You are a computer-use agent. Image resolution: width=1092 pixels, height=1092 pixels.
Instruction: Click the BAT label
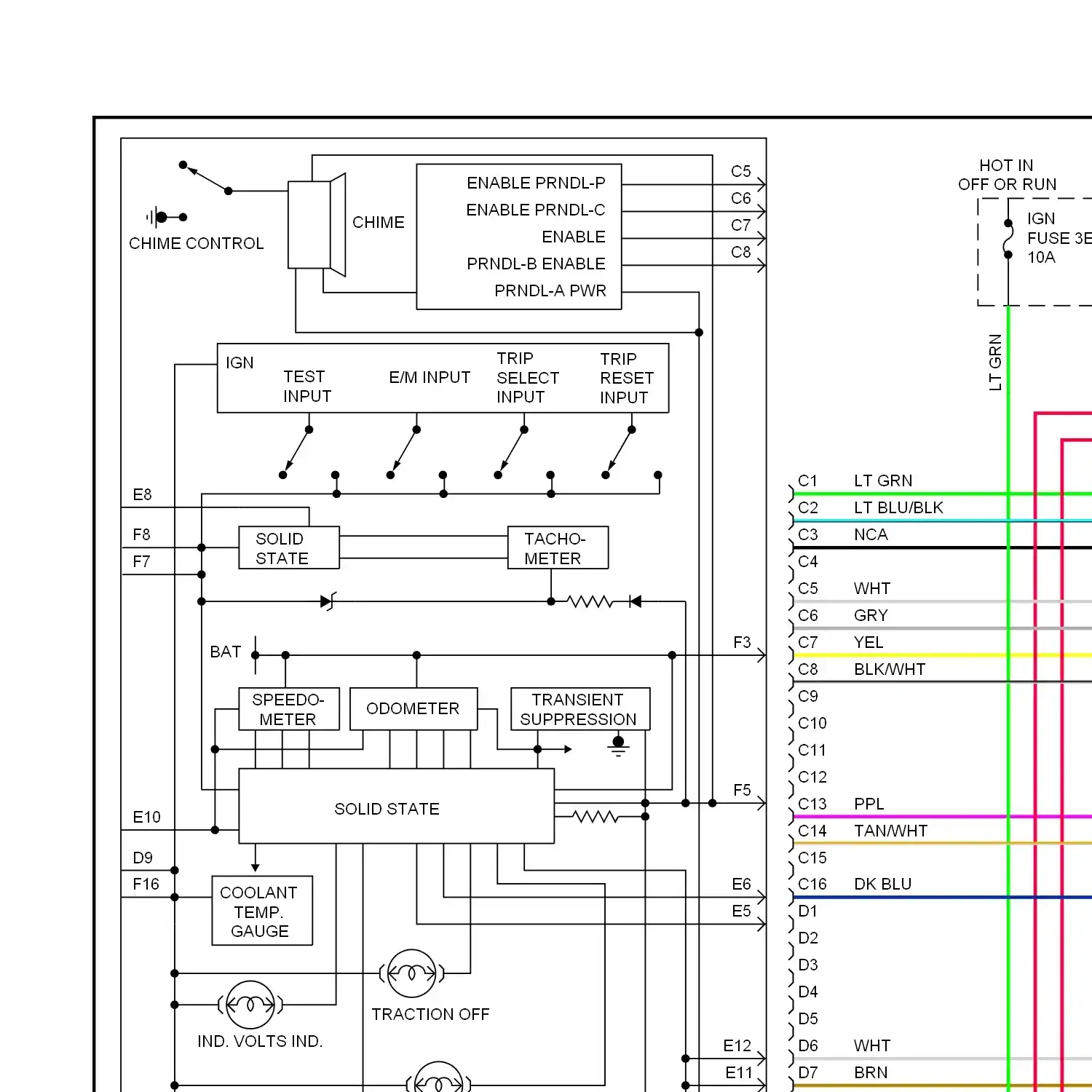(x=226, y=652)
